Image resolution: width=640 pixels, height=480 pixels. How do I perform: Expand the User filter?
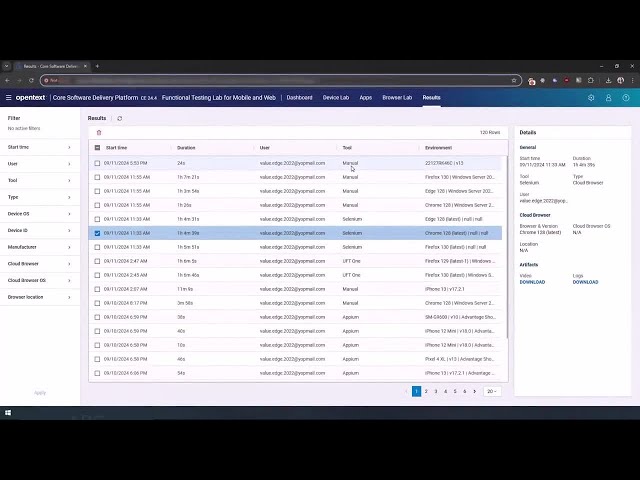pyautogui.click(x=40, y=164)
